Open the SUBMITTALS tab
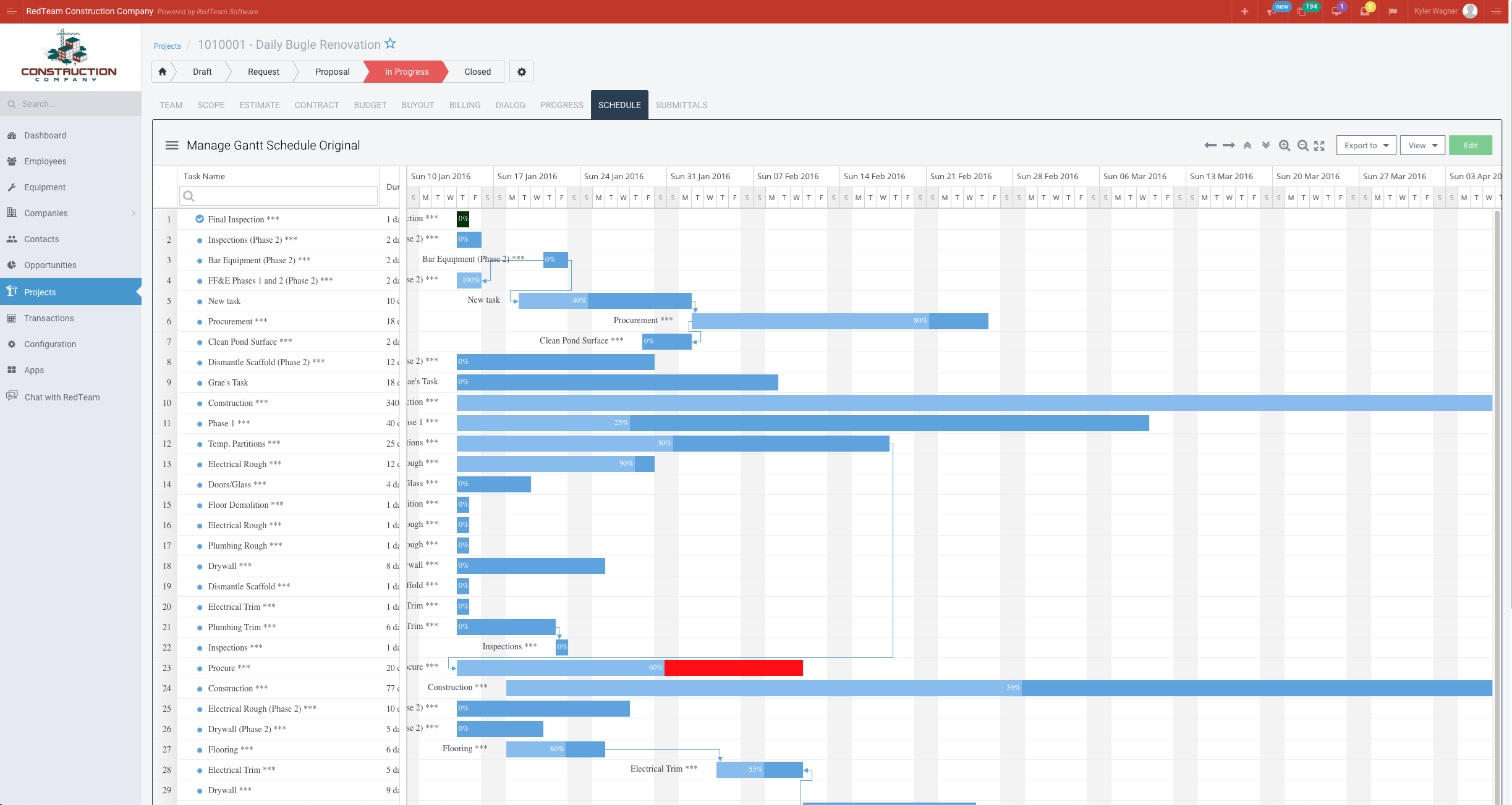The width and height of the screenshot is (1512, 805). tap(681, 105)
